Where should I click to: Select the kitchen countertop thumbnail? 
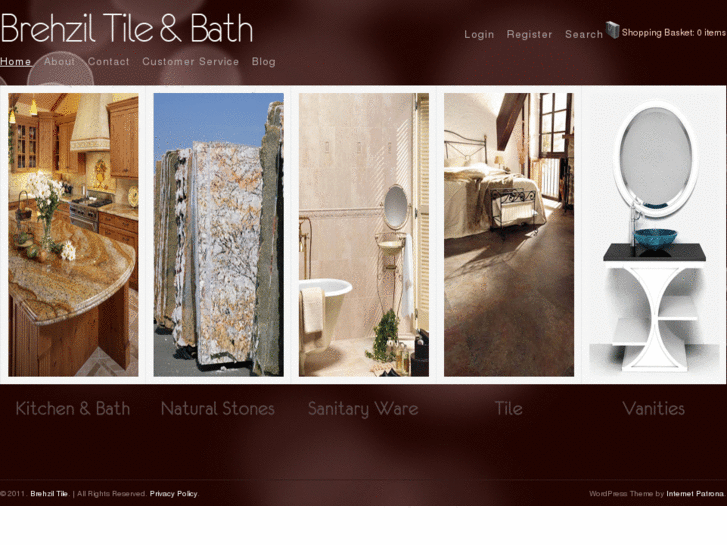coord(73,235)
